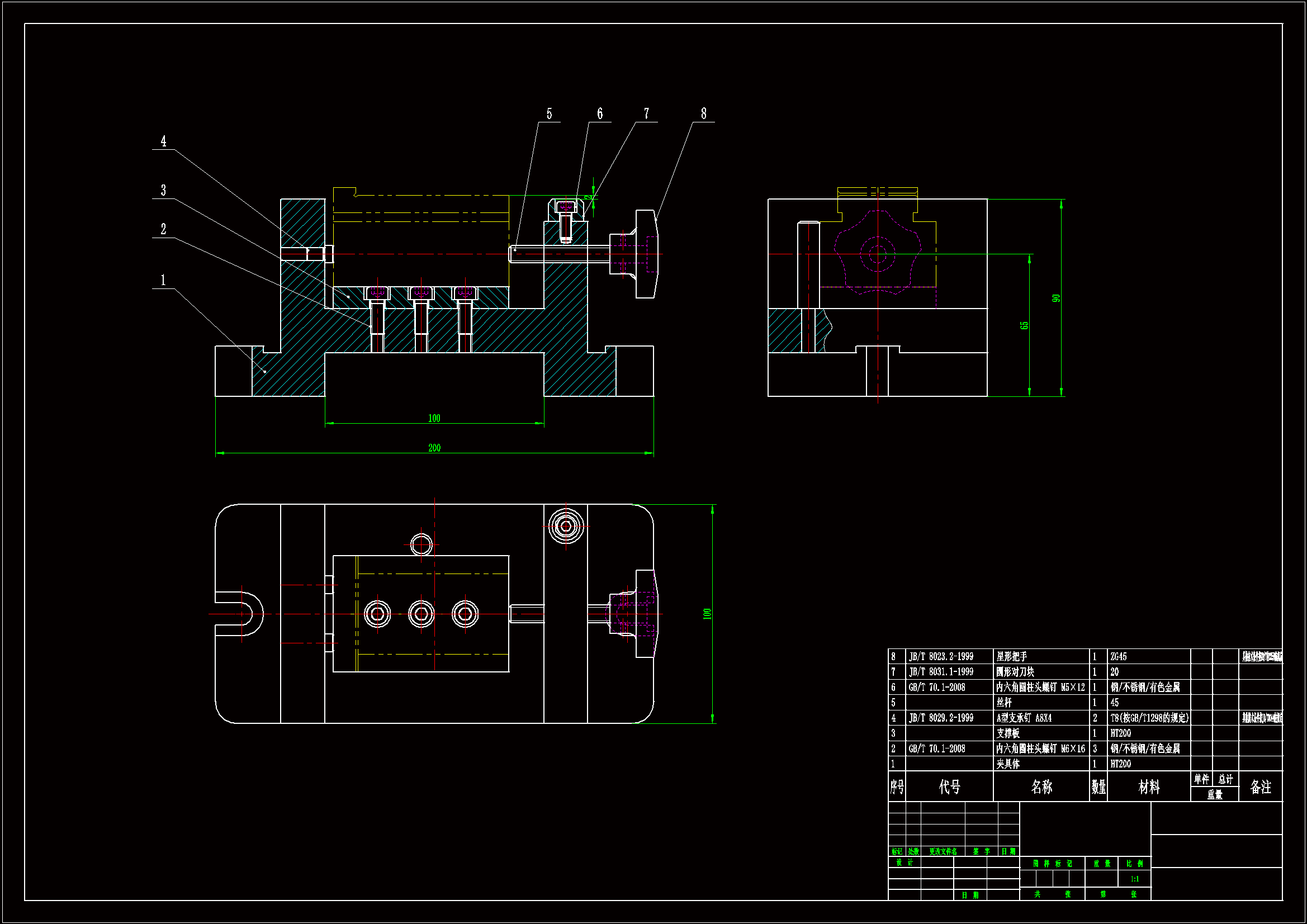
Task: Click the ZG45 material cell
Action: [x=1118, y=656]
